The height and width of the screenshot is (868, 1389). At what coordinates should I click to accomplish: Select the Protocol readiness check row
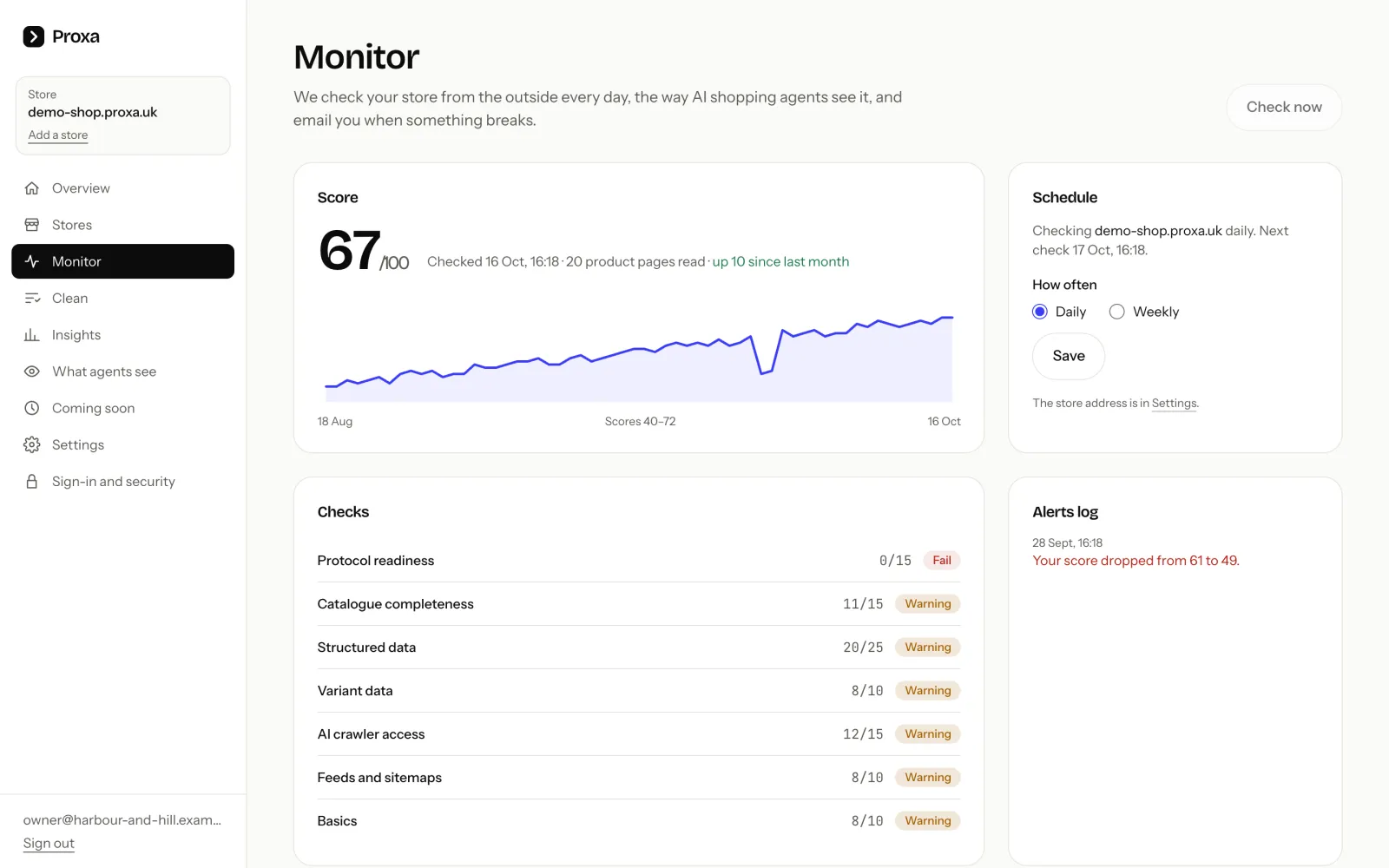tap(639, 561)
